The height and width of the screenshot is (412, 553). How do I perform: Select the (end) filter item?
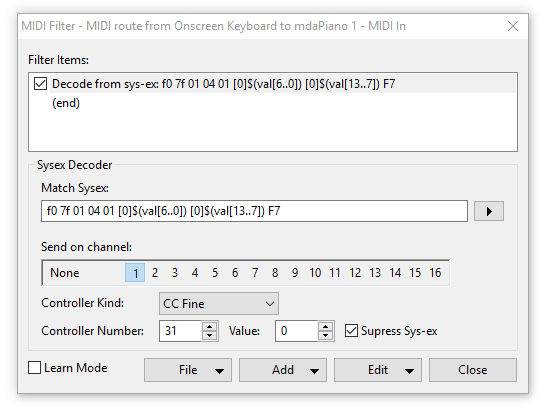click(66, 103)
